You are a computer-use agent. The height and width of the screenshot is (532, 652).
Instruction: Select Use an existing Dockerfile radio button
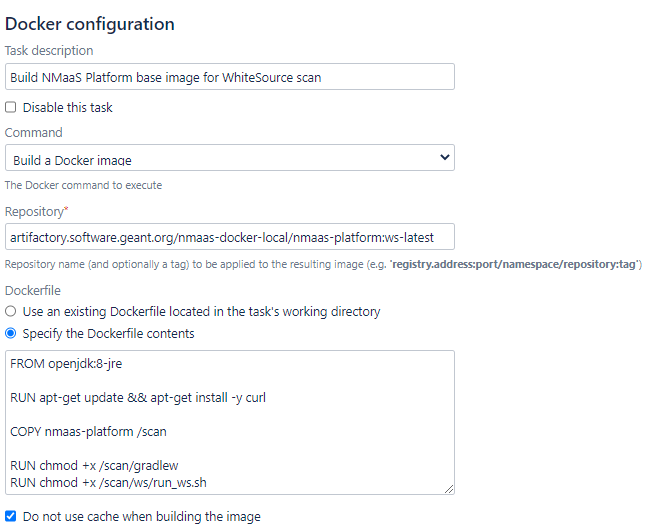pyautogui.click(x=10, y=311)
